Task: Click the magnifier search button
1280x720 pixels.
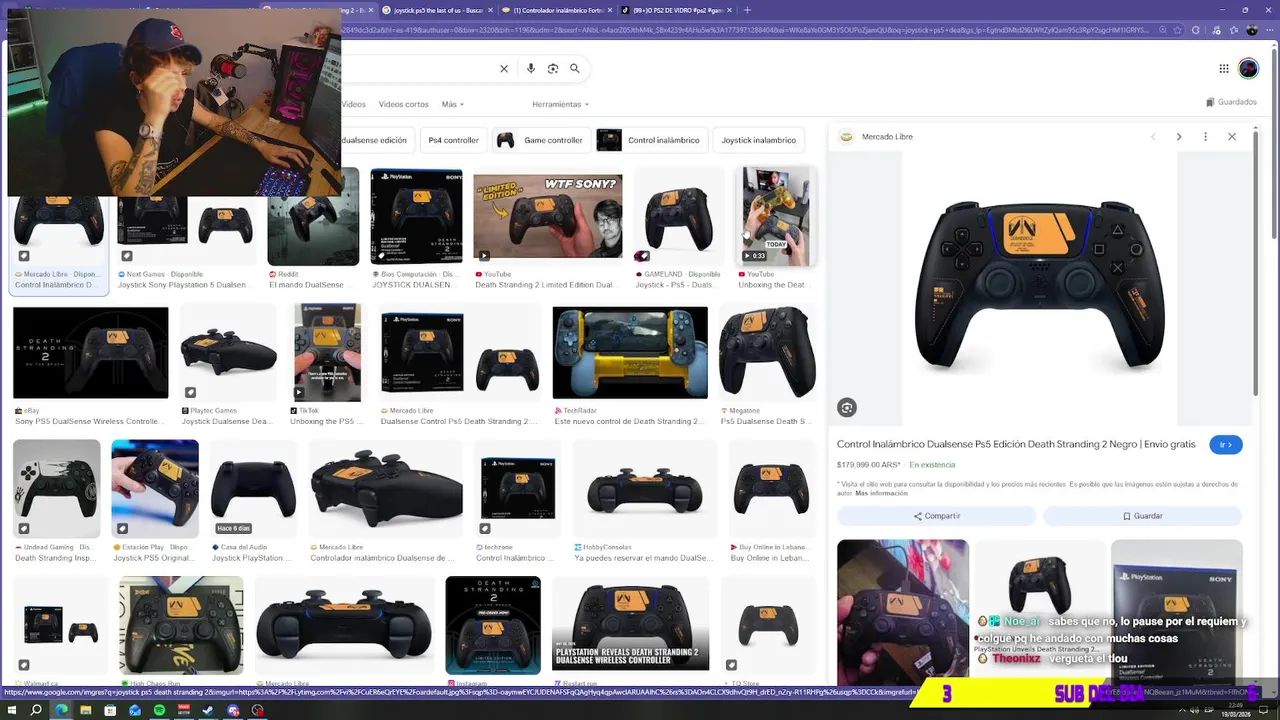Action: point(575,69)
